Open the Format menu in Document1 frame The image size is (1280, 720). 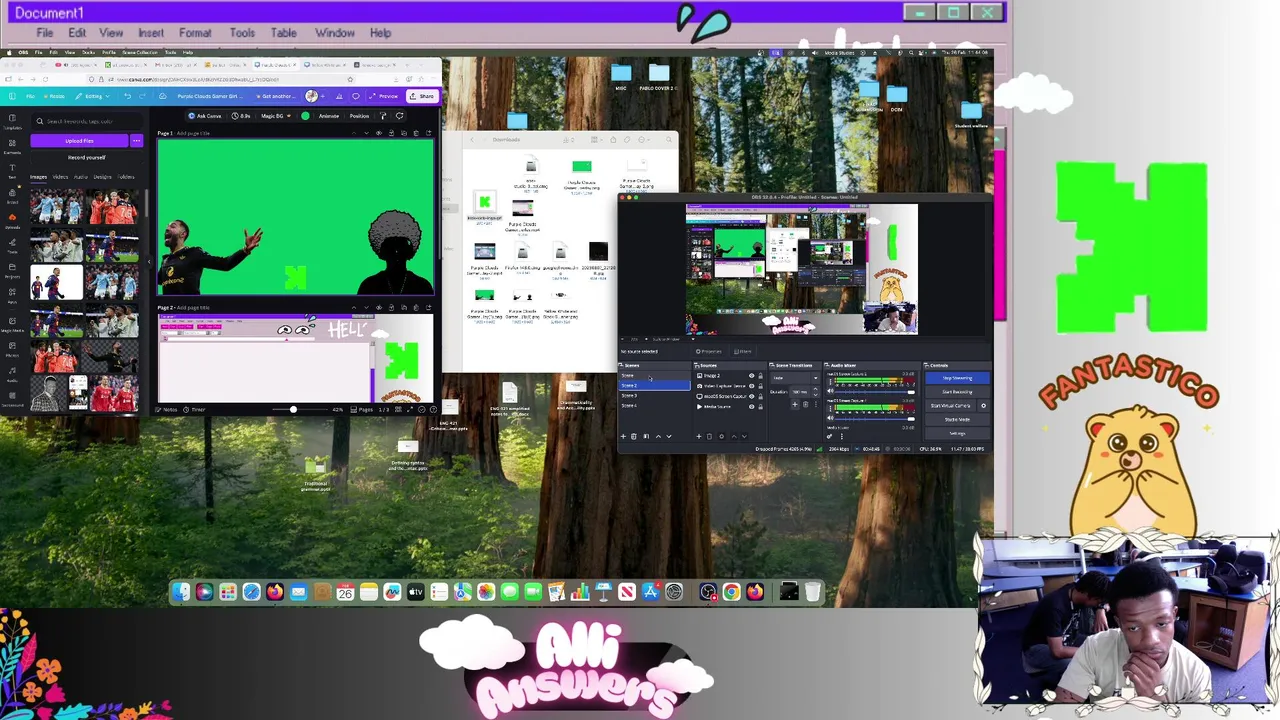pyautogui.click(x=195, y=33)
